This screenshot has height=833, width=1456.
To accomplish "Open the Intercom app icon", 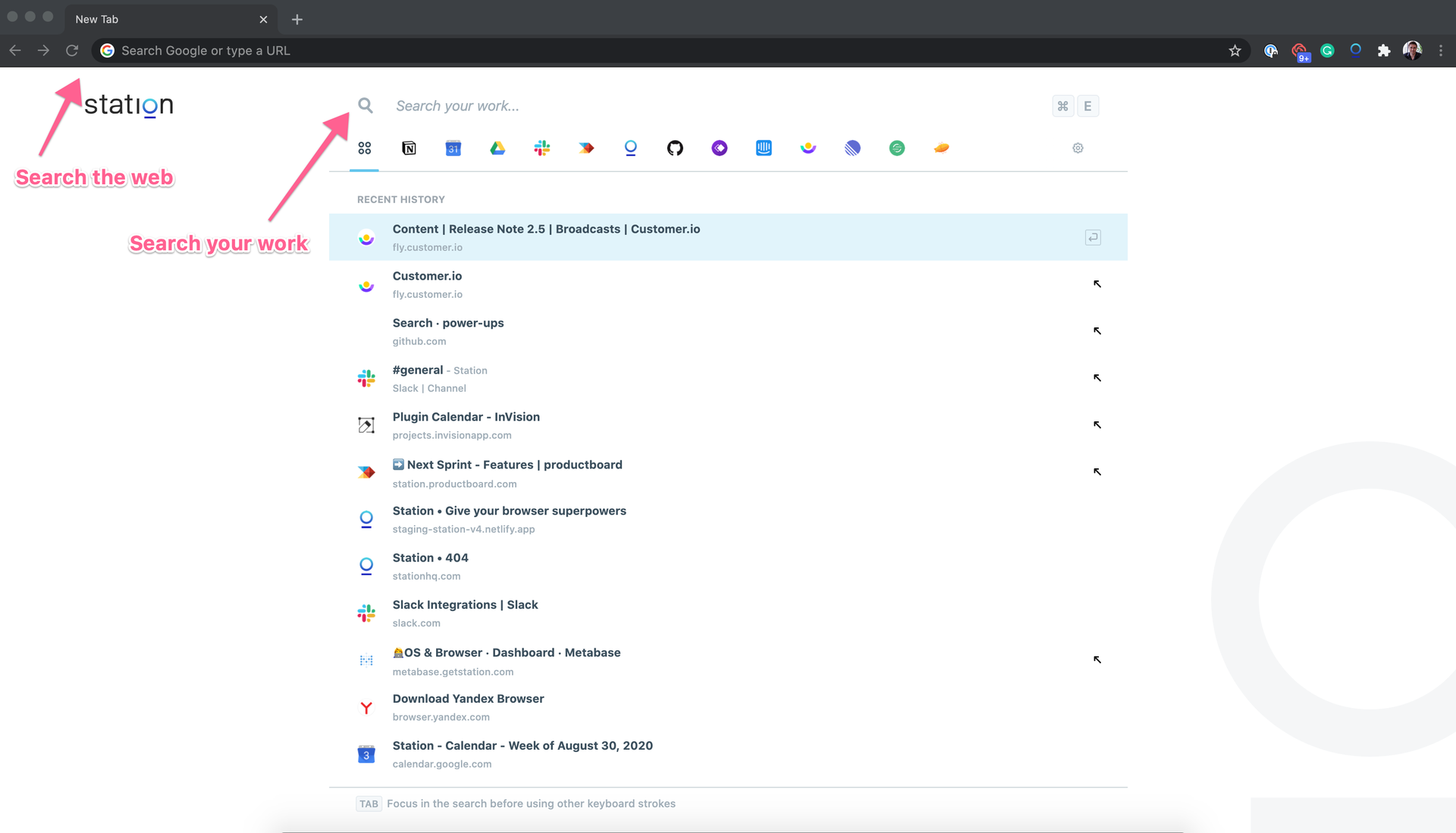I will coord(764,148).
